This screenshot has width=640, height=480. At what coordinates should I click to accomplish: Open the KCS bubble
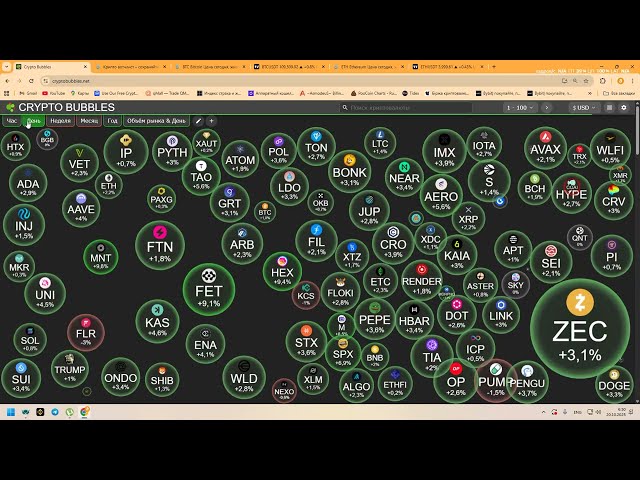pyautogui.click(x=306, y=295)
